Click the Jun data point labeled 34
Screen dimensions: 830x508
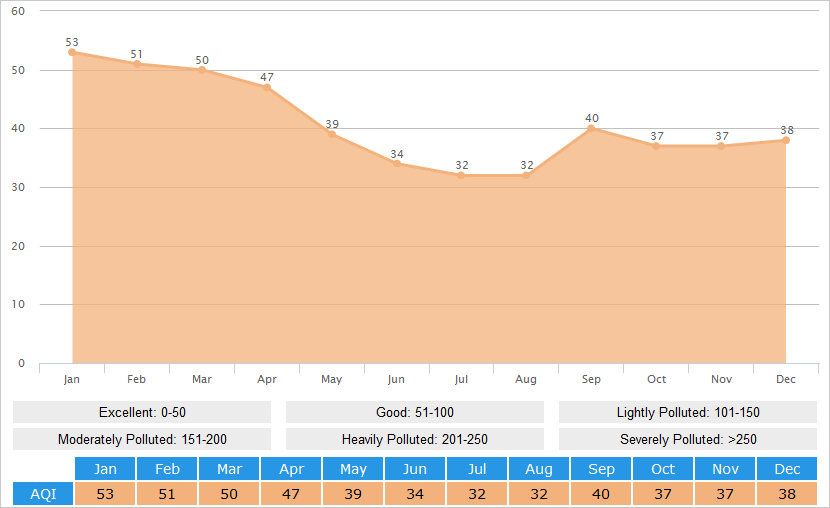(x=397, y=164)
